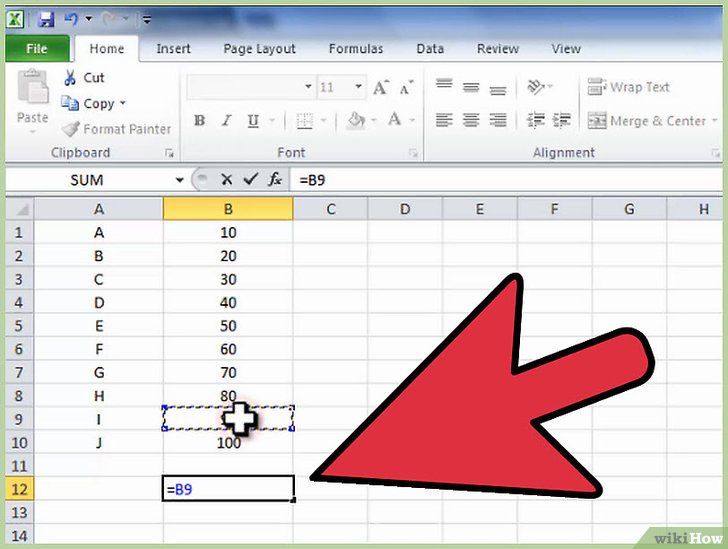Click the Bottom Align icon

(498, 89)
